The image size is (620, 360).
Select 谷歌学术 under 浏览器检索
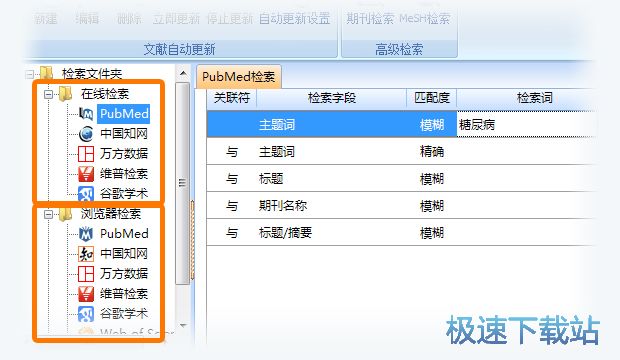pos(124,314)
